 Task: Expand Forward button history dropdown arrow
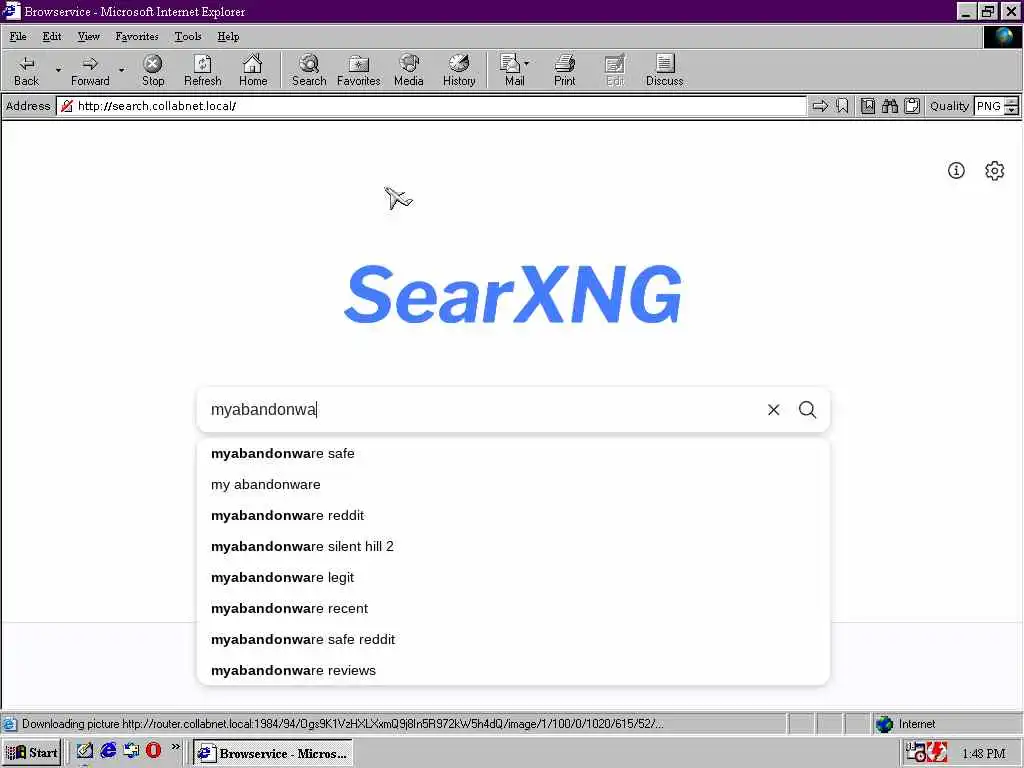tap(121, 70)
